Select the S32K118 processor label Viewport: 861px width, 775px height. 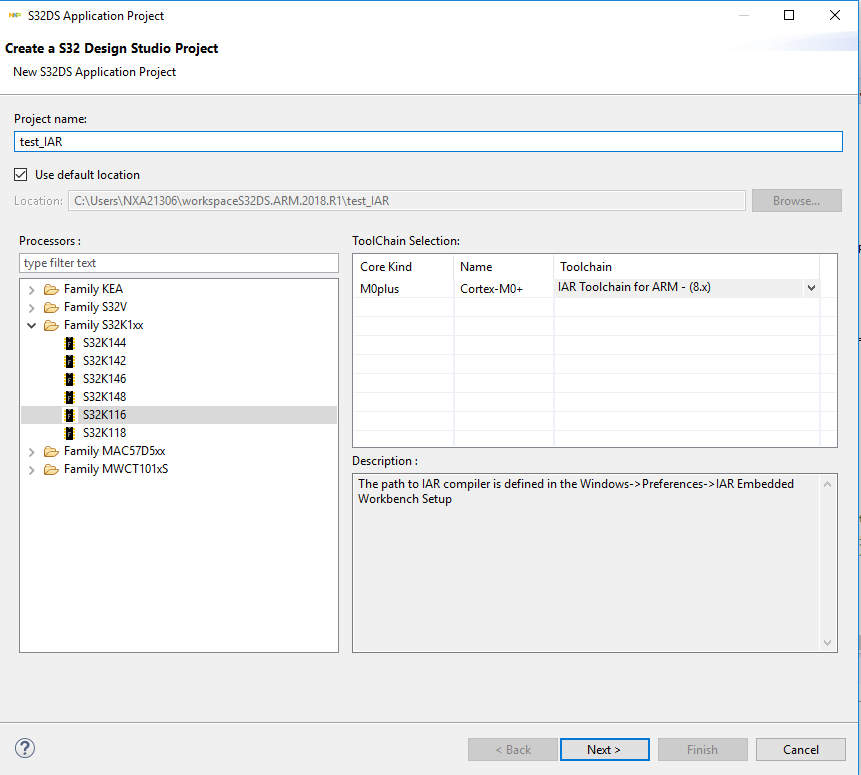pyautogui.click(x=104, y=433)
